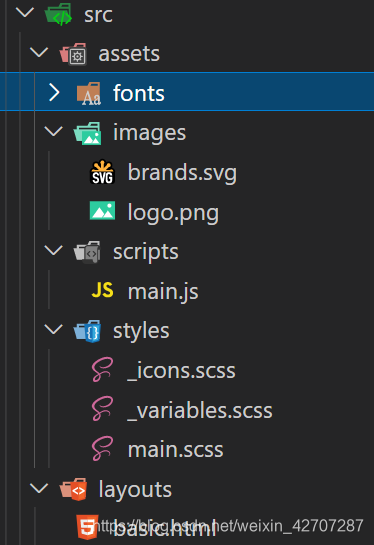The width and height of the screenshot is (374, 545).
Task: Click the styles folder braces icon
Action: pos(87,331)
